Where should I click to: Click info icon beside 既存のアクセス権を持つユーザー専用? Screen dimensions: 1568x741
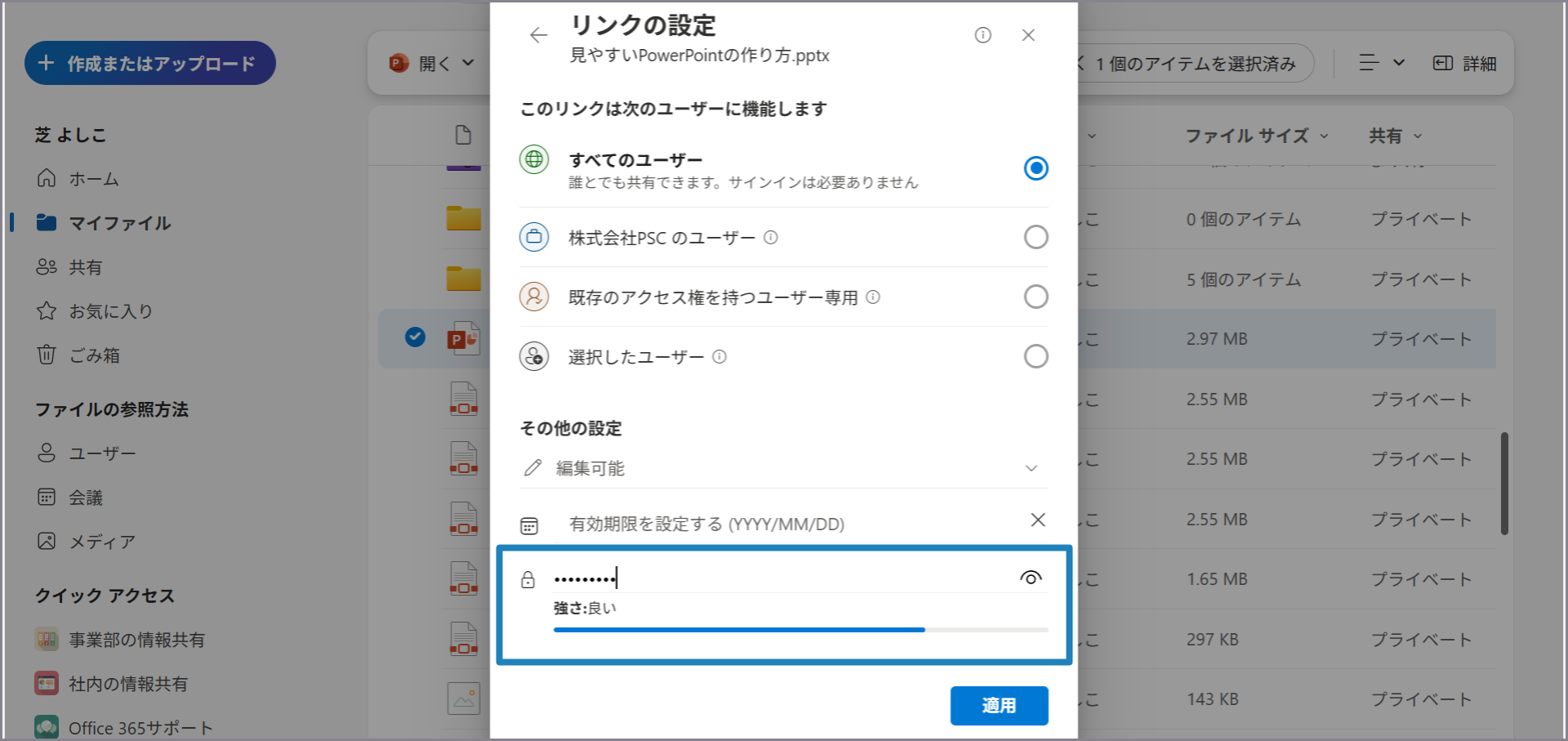pos(872,297)
